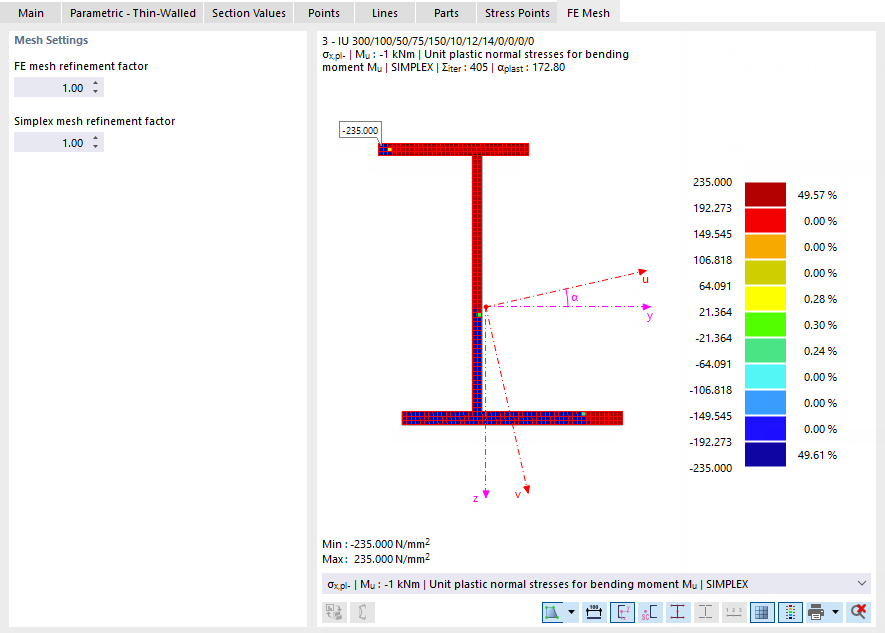The width and height of the screenshot is (885, 633).
Task: Click the u axis label
Action: coord(645,279)
